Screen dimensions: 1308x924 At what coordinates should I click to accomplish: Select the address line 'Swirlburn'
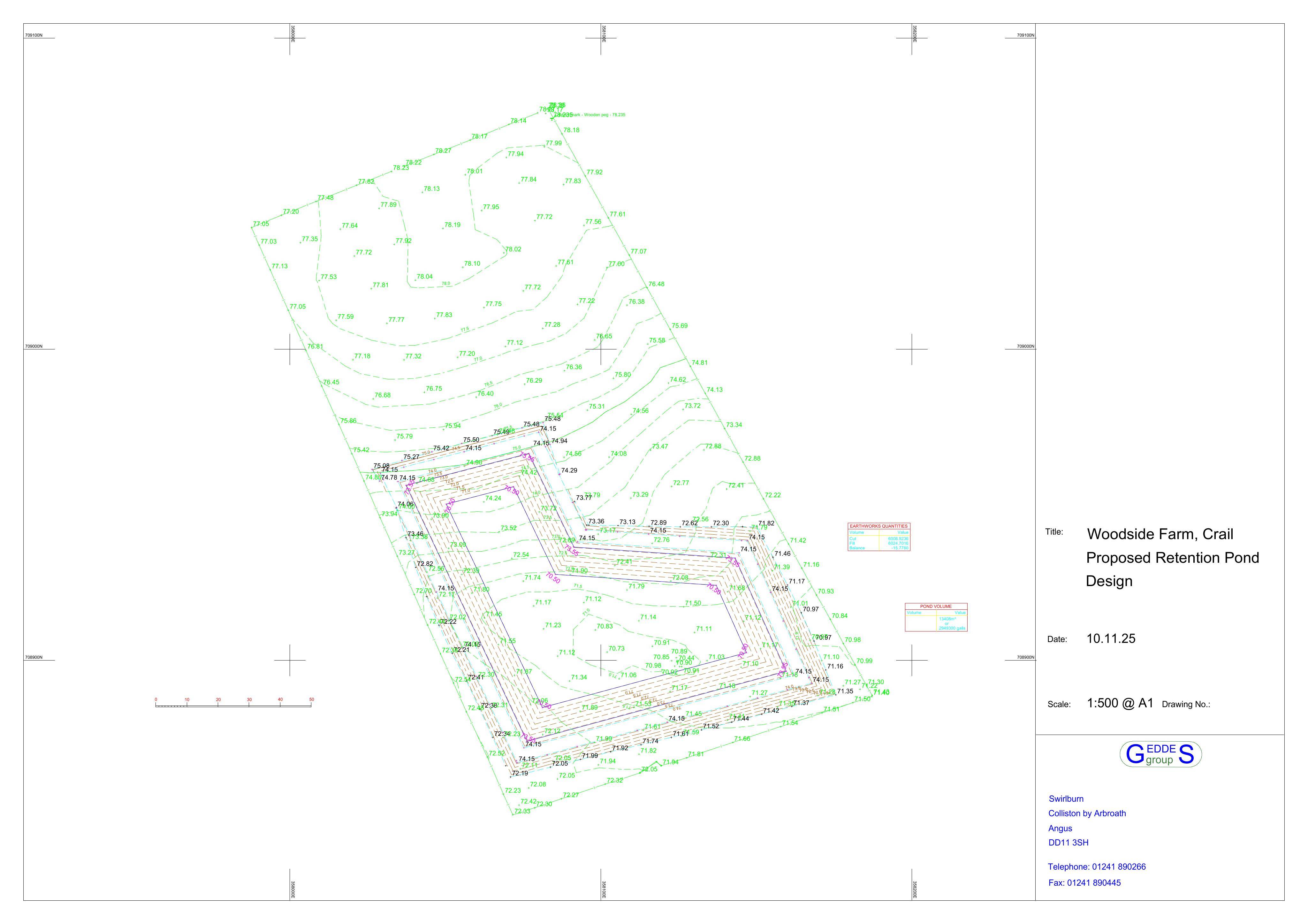click(x=1066, y=799)
